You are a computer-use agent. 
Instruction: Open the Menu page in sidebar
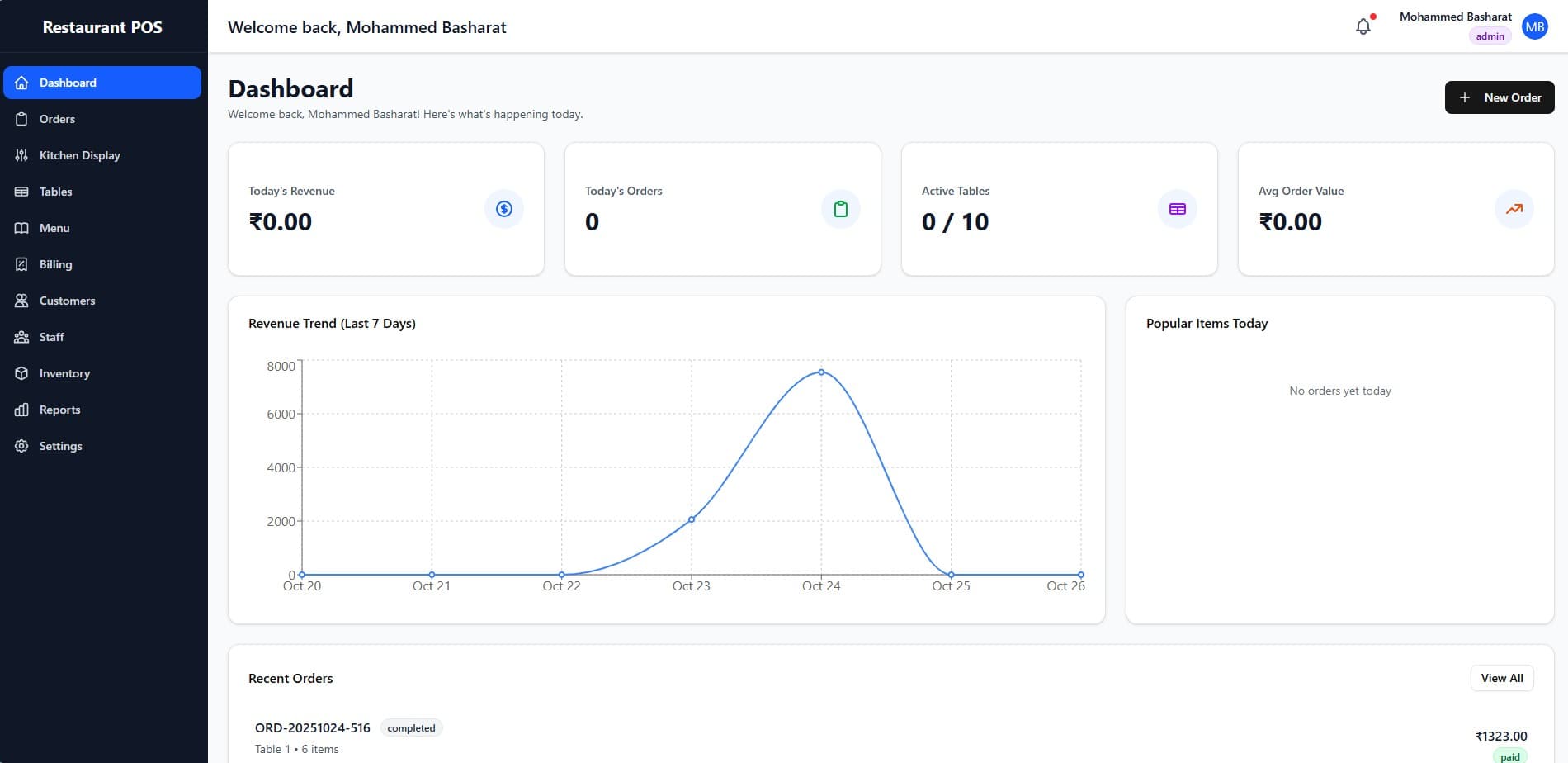coord(54,228)
